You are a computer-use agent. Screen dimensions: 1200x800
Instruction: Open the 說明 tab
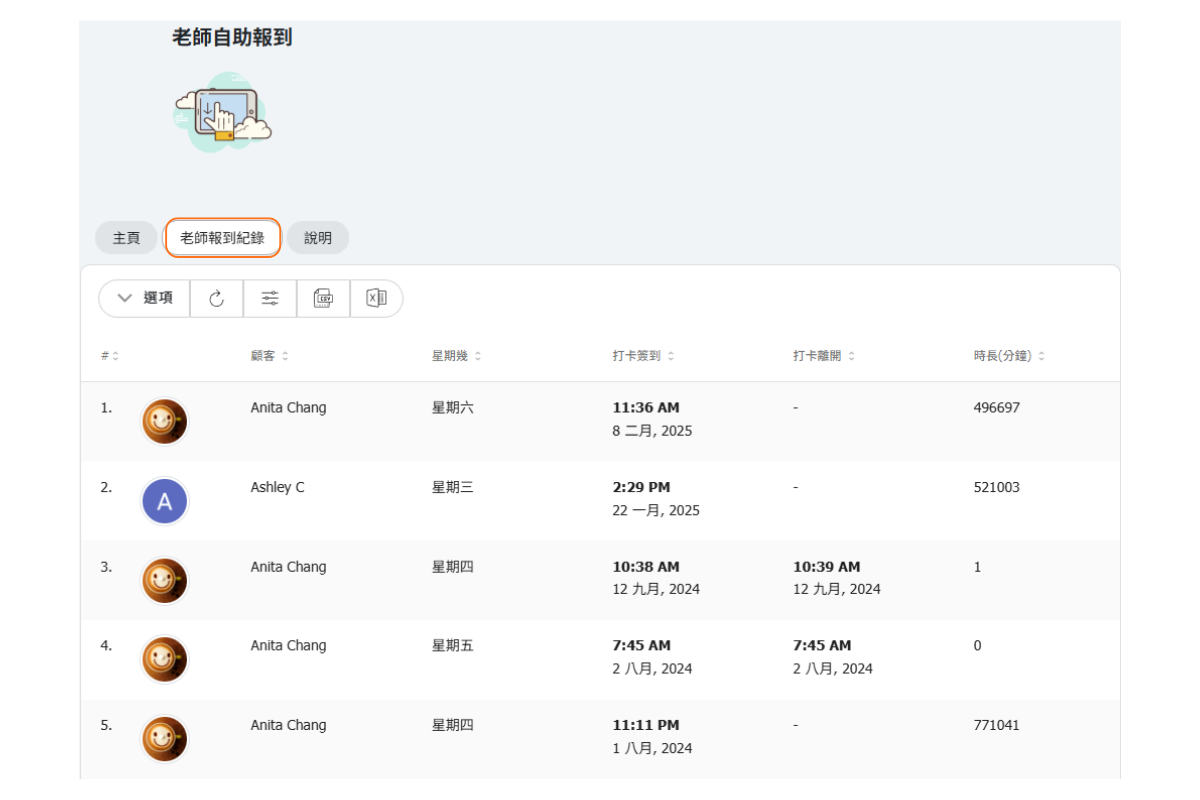318,238
